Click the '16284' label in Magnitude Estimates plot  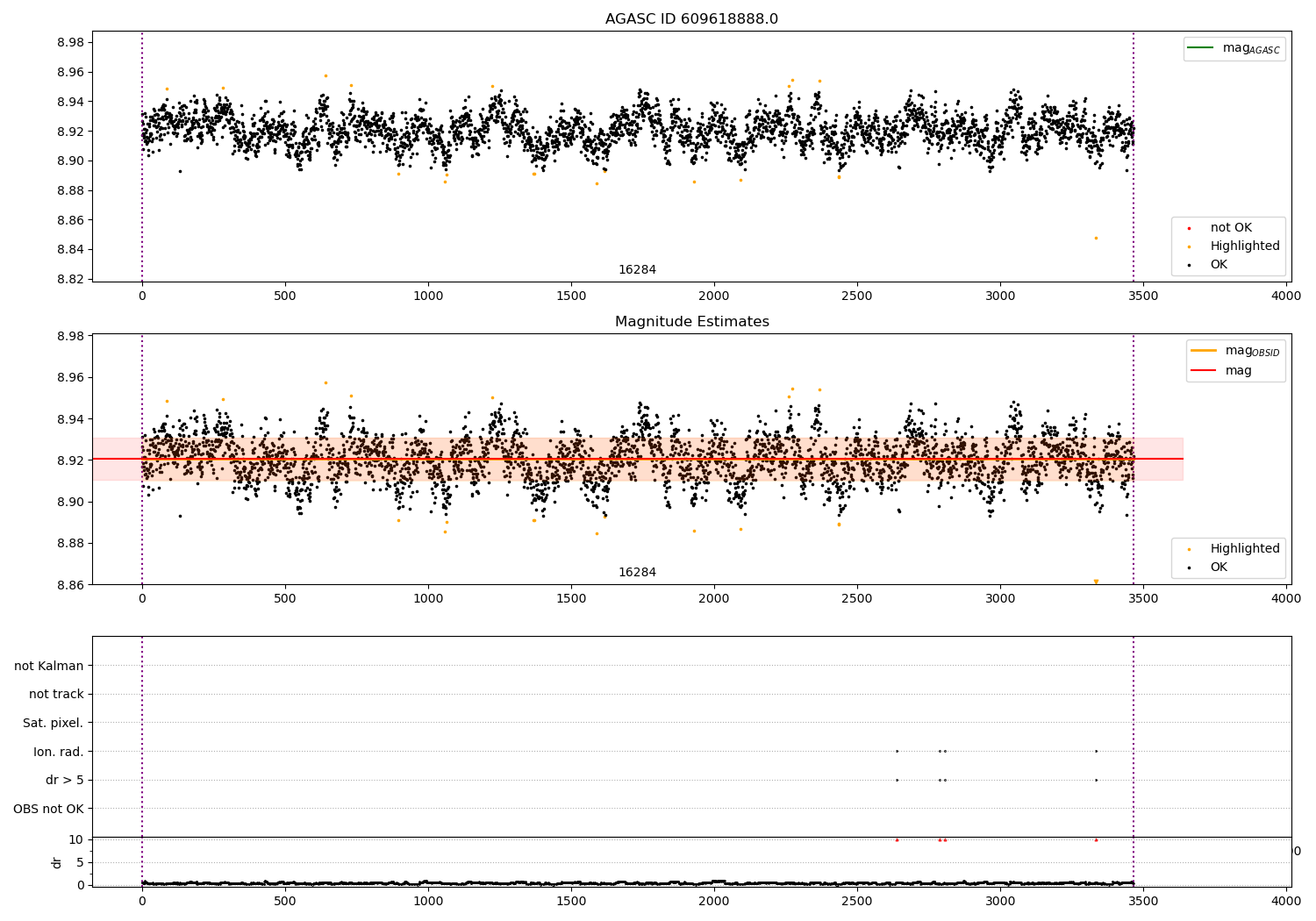637,573
